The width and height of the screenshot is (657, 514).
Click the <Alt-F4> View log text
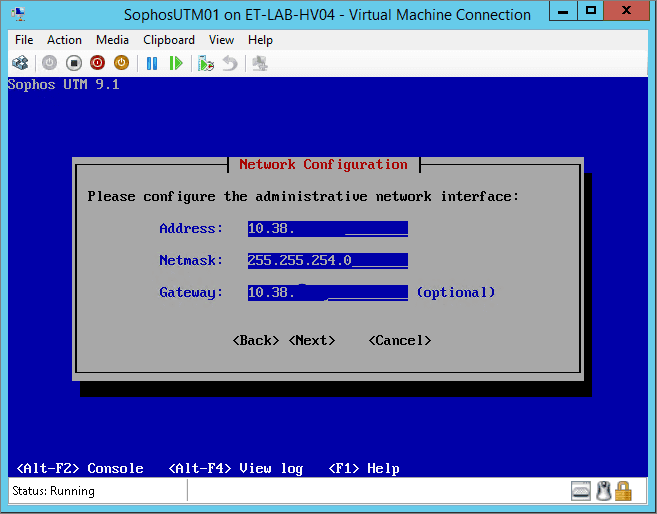(235, 468)
